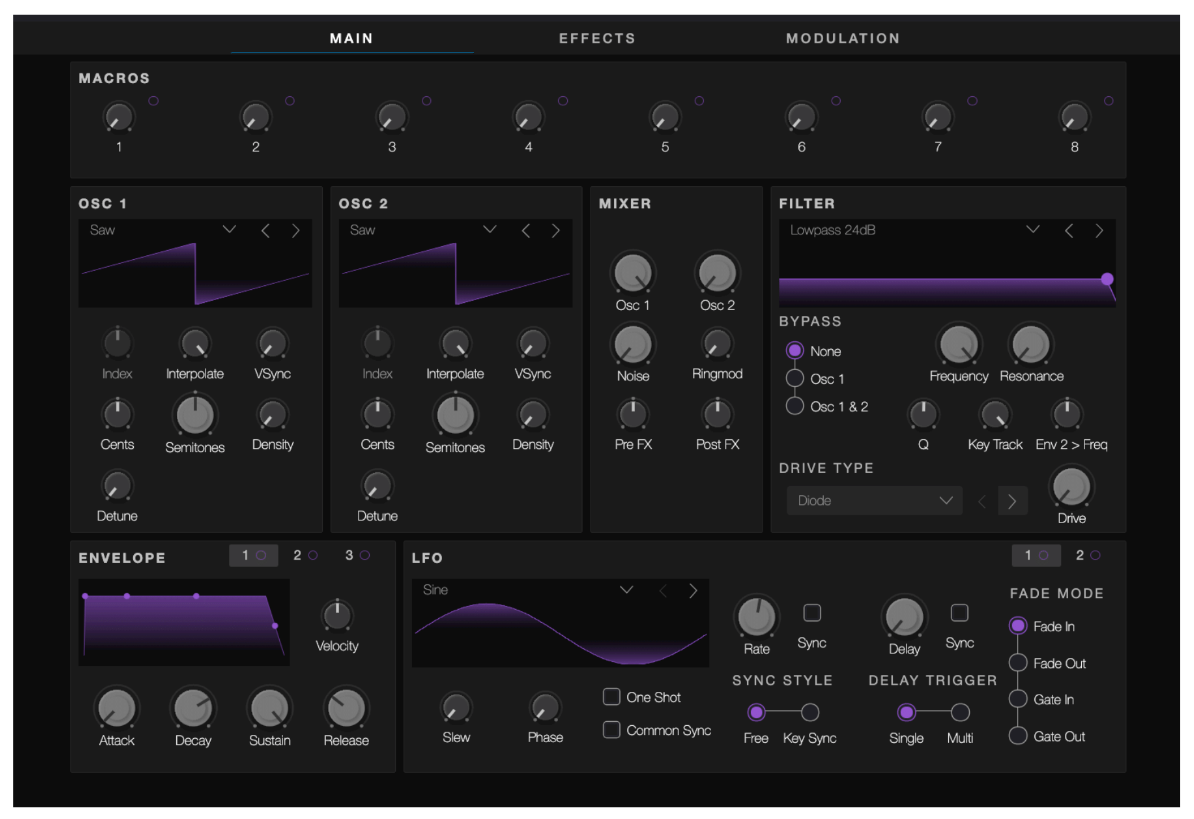The height and width of the screenshot is (819, 1194).
Task: Click previous waveform arrow in OSC 2
Action: pos(525,231)
